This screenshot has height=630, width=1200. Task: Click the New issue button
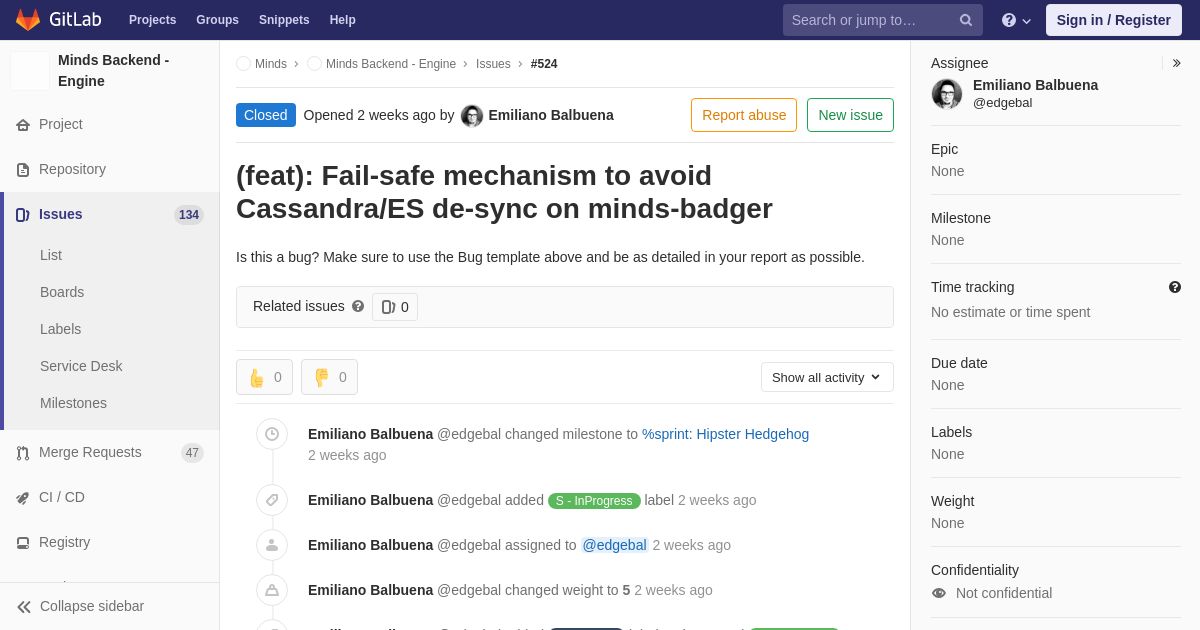tap(850, 115)
